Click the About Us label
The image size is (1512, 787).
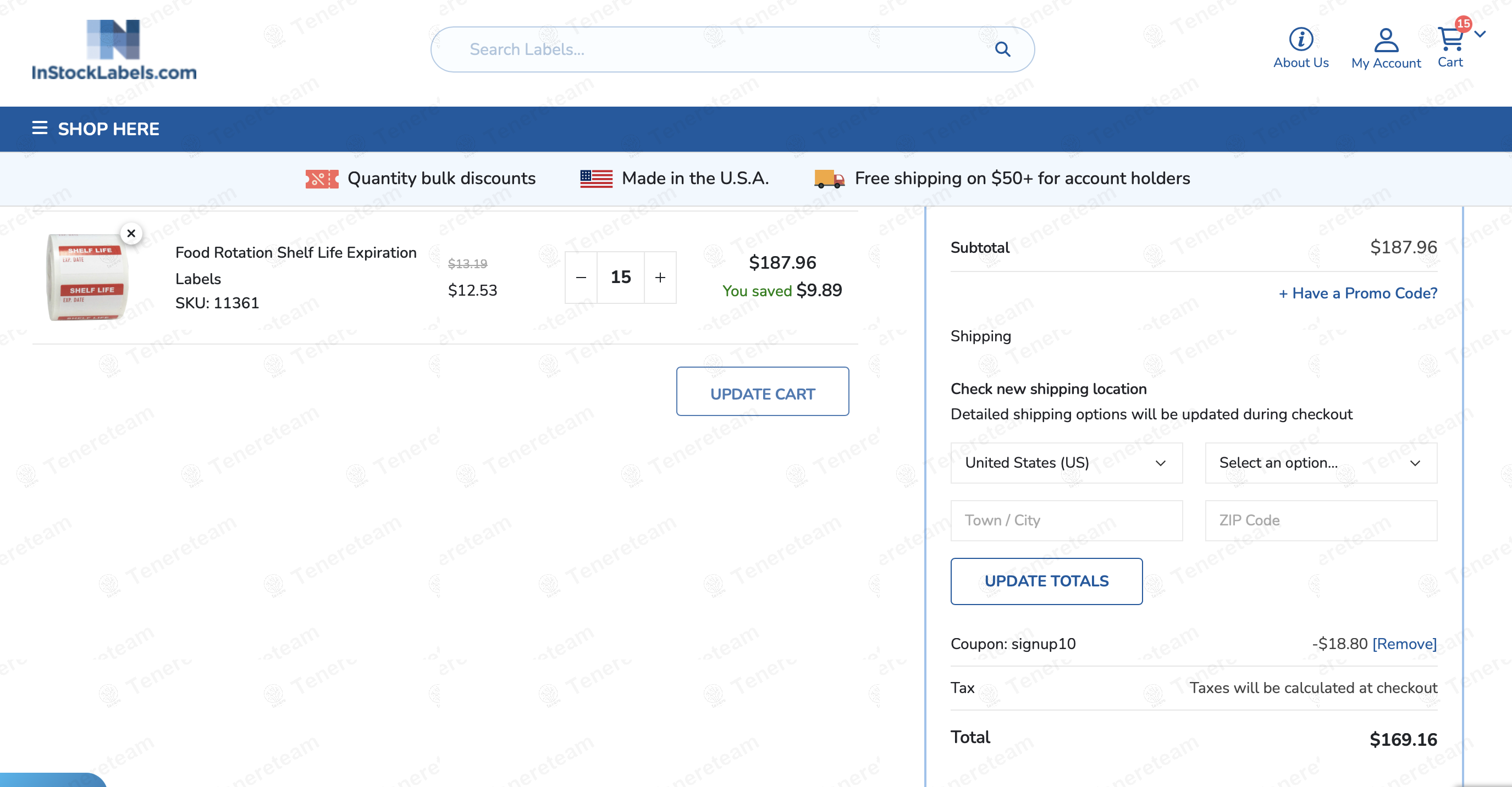click(1301, 63)
